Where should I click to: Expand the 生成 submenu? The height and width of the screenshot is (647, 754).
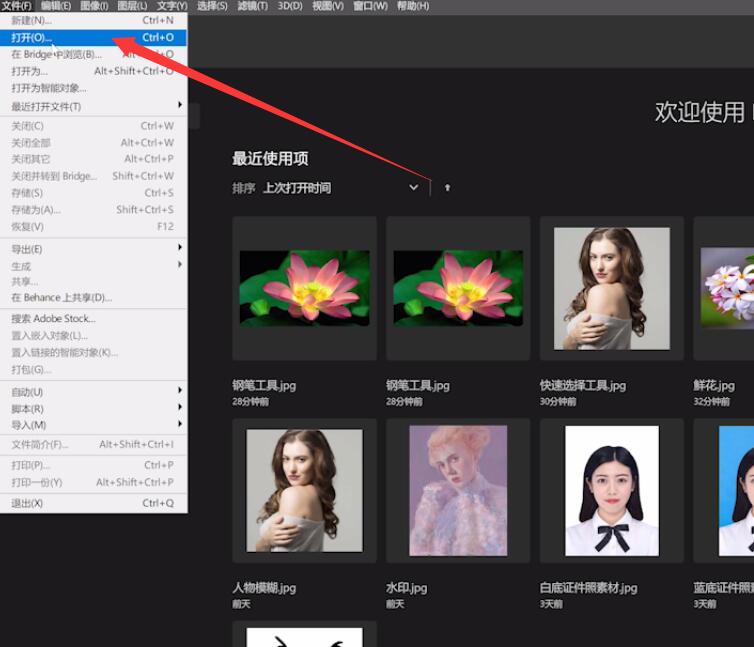(x=93, y=266)
